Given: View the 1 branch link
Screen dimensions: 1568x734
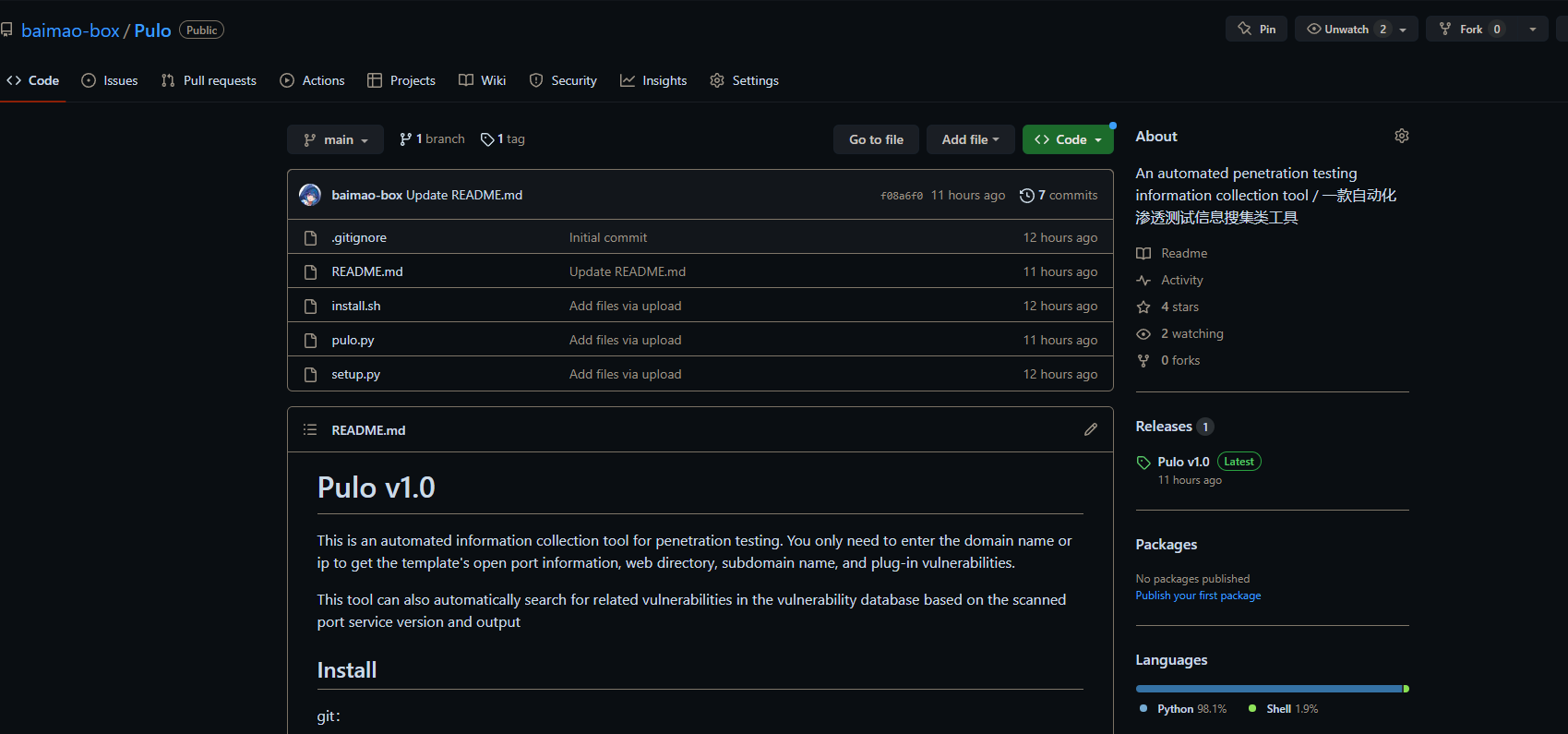Looking at the screenshot, I should (432, 139).
